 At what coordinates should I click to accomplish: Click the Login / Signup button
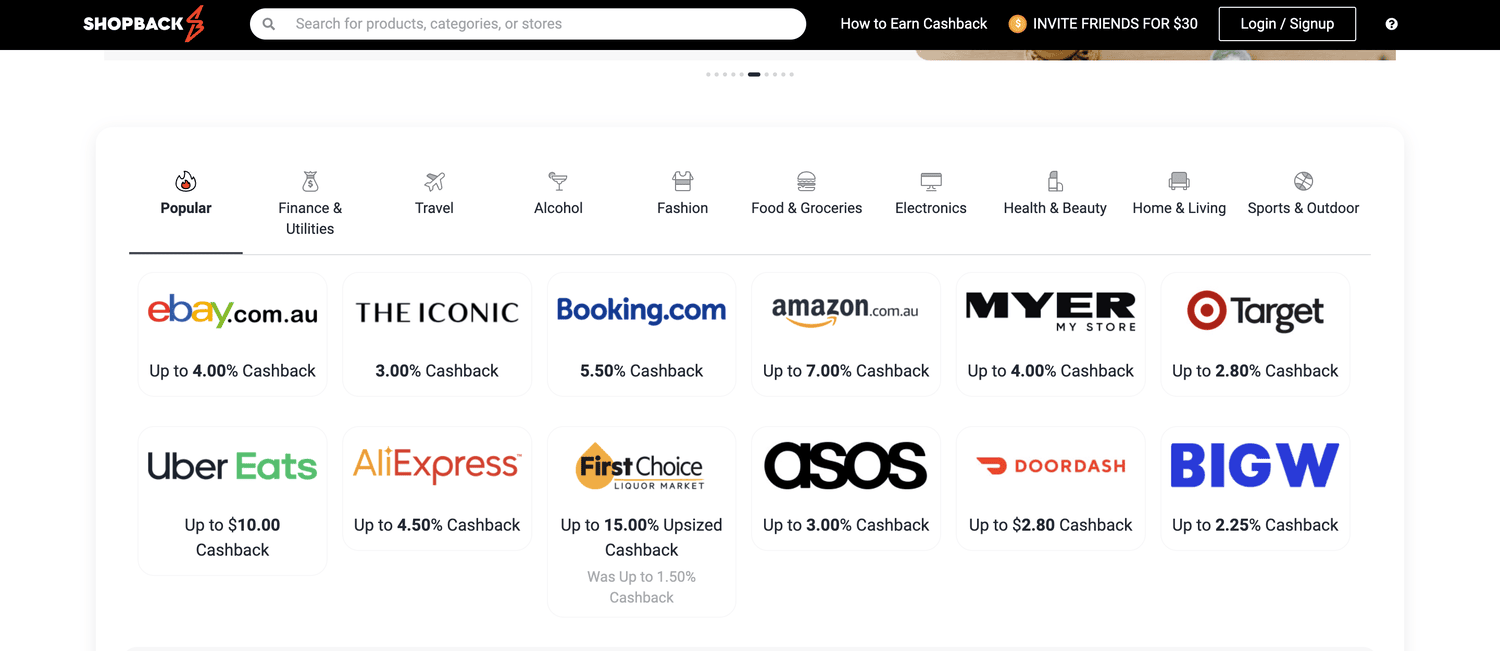coord(1287,24)
